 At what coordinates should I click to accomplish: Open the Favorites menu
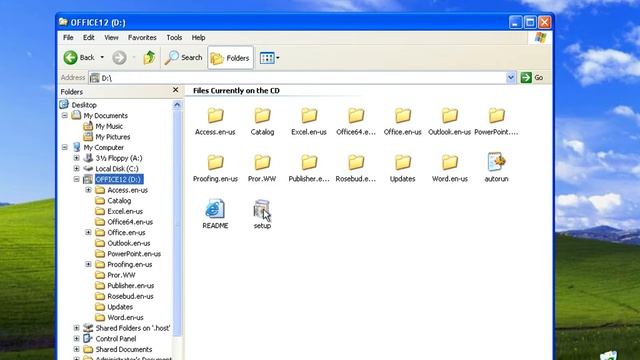142,38
